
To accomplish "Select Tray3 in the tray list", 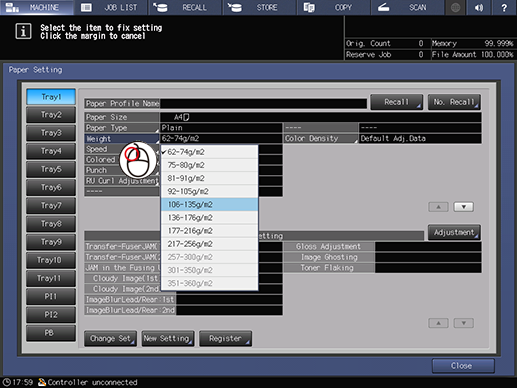I will pos(51,133).
